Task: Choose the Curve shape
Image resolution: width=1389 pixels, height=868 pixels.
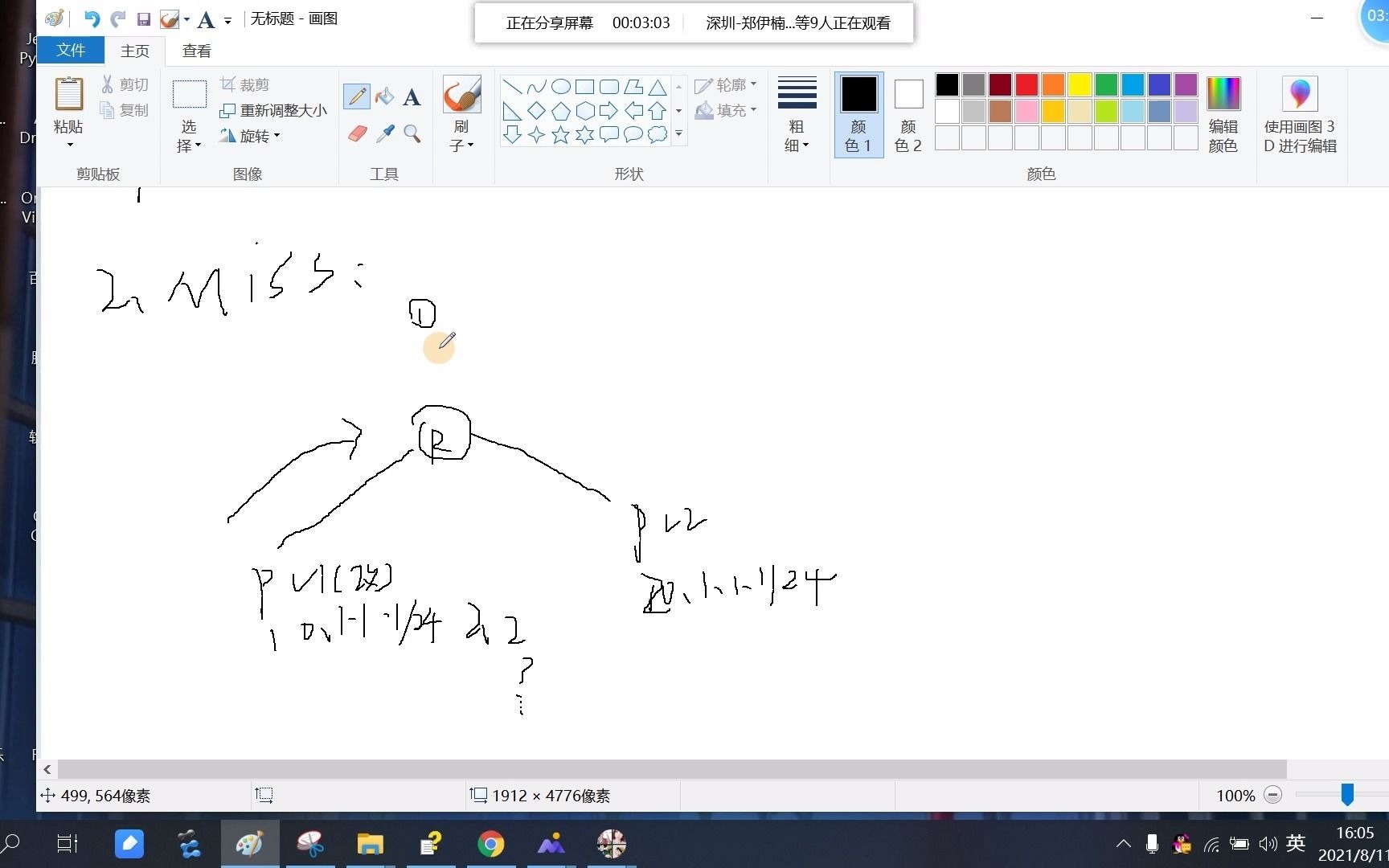Action: 536,87
